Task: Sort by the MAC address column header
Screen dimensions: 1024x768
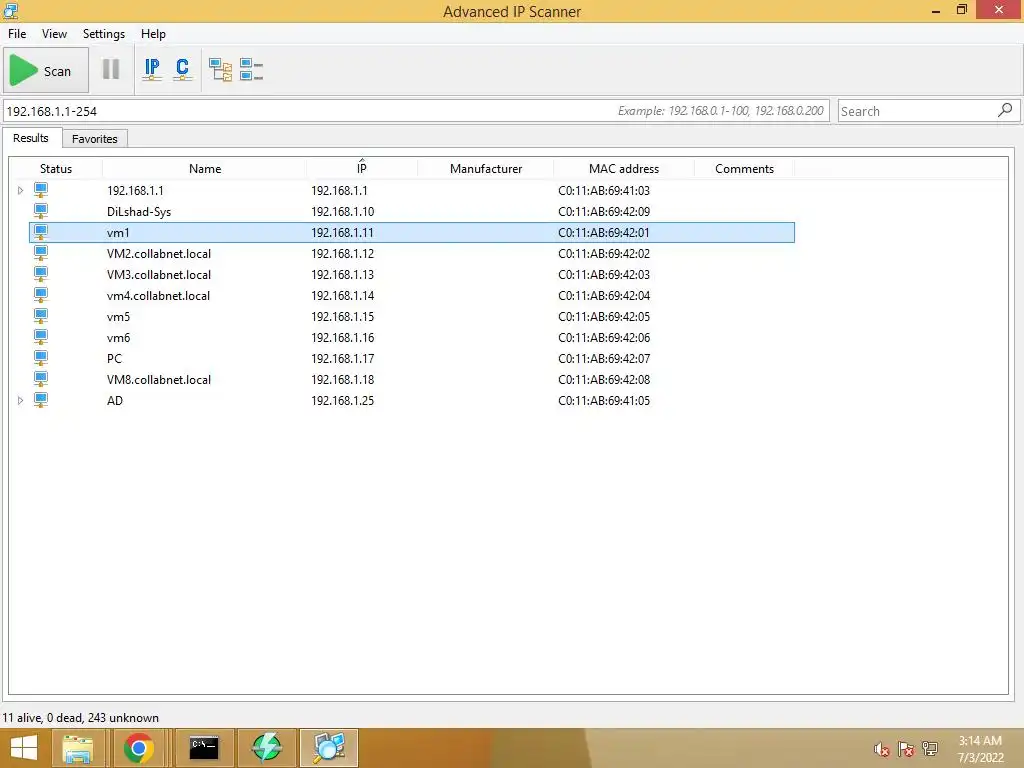Action: point(624,168)
